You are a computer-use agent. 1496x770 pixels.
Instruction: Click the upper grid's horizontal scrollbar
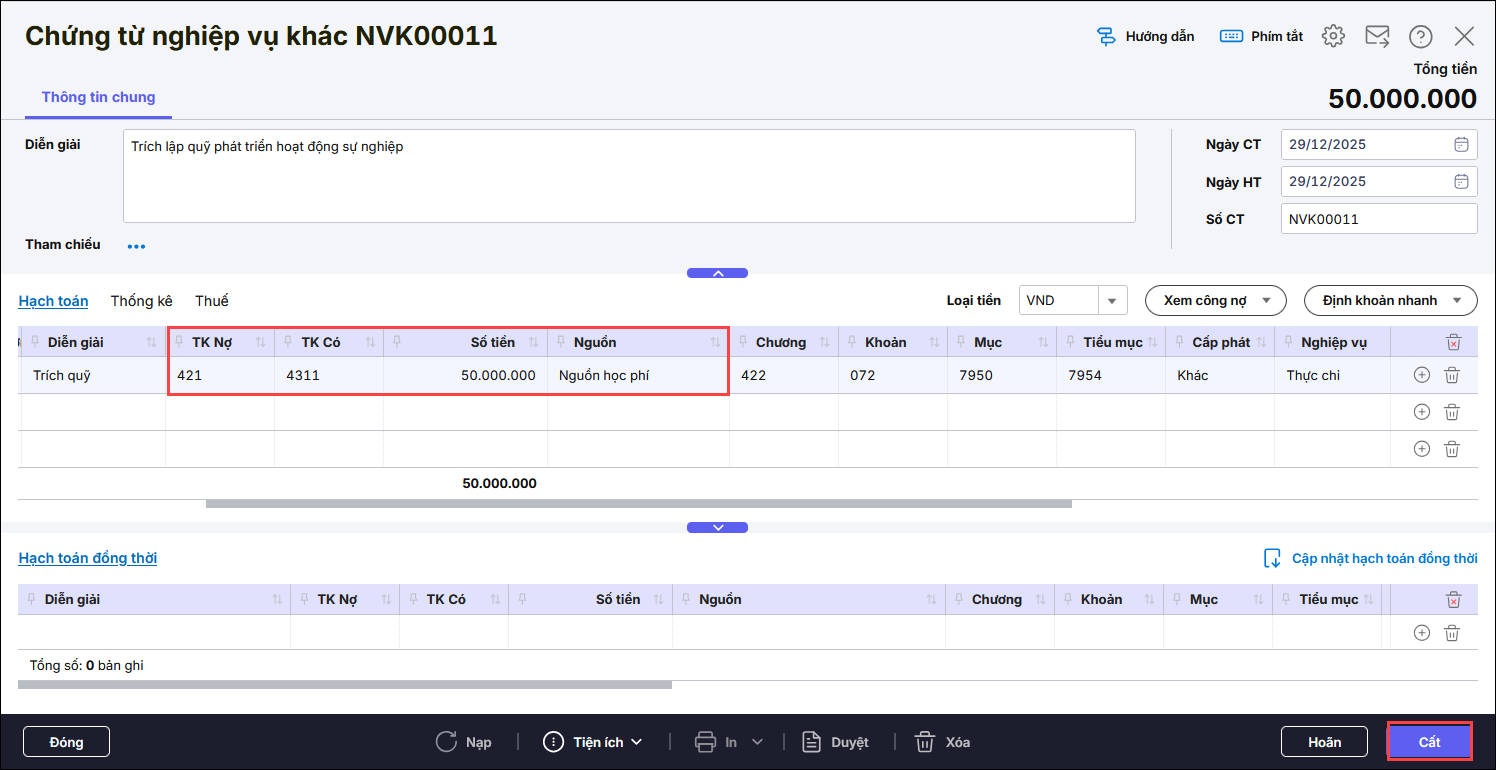pyautogui.click(x=638, y=504)
